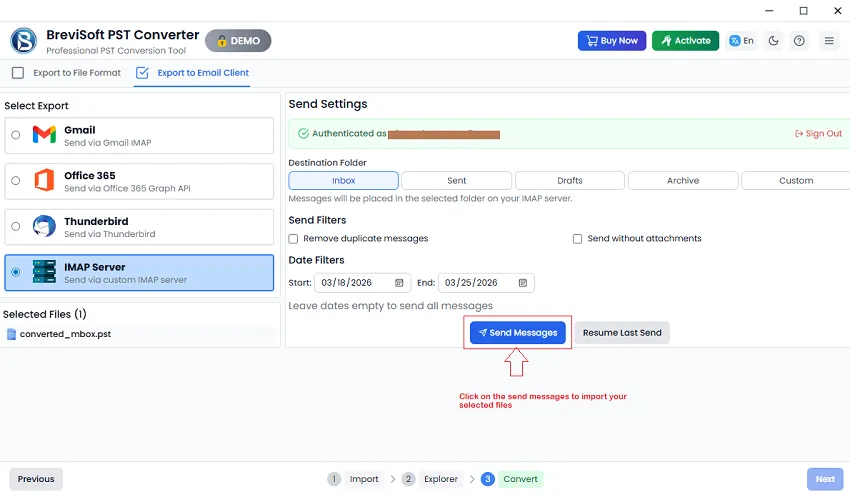The width and height of the screenshot is (850, 497).
Task: Go to step 3 Convert
Action: 512,479
